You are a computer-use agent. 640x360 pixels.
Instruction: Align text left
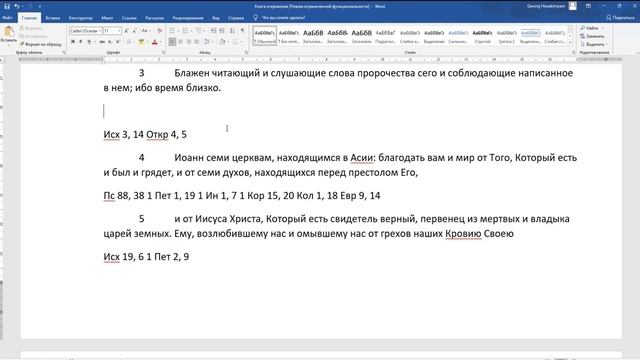coord(172,42)
